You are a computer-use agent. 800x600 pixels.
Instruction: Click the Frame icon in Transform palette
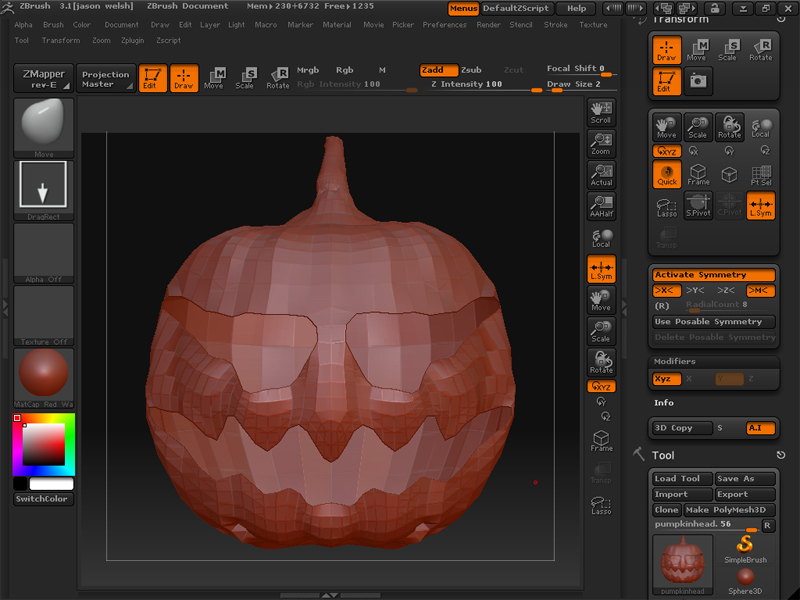pyautogui.click(x=698, y=174)
